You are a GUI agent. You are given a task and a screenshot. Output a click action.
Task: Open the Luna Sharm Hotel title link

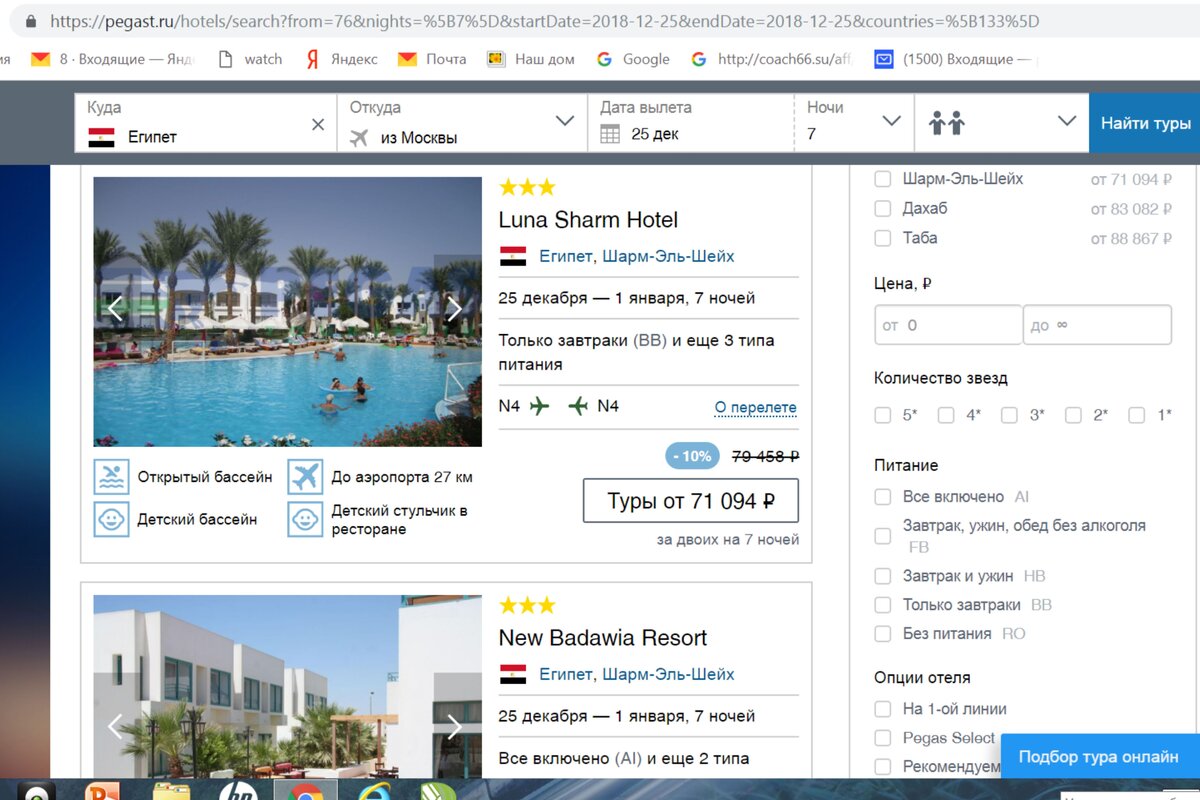tap(588, 220)
